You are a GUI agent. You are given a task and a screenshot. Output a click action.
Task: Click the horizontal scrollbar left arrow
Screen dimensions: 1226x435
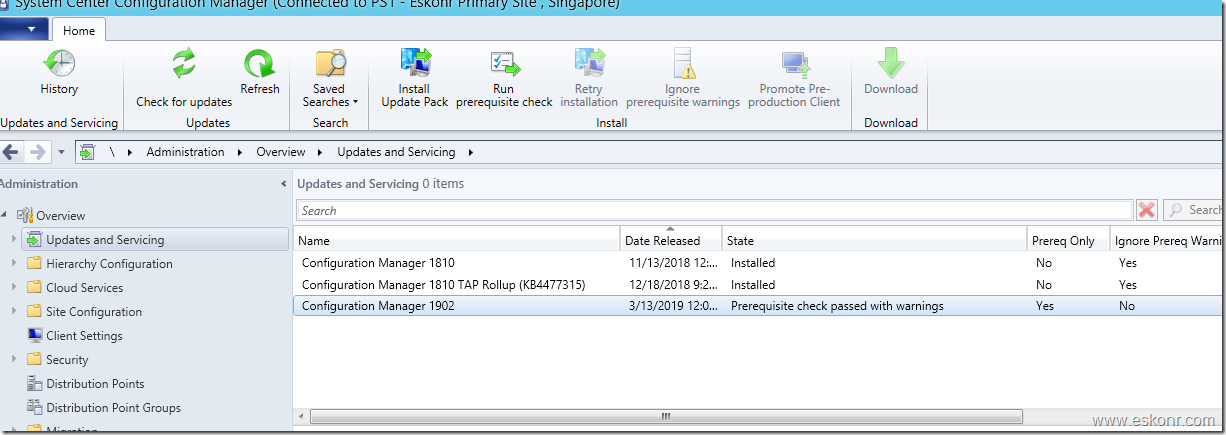point(301,416)
